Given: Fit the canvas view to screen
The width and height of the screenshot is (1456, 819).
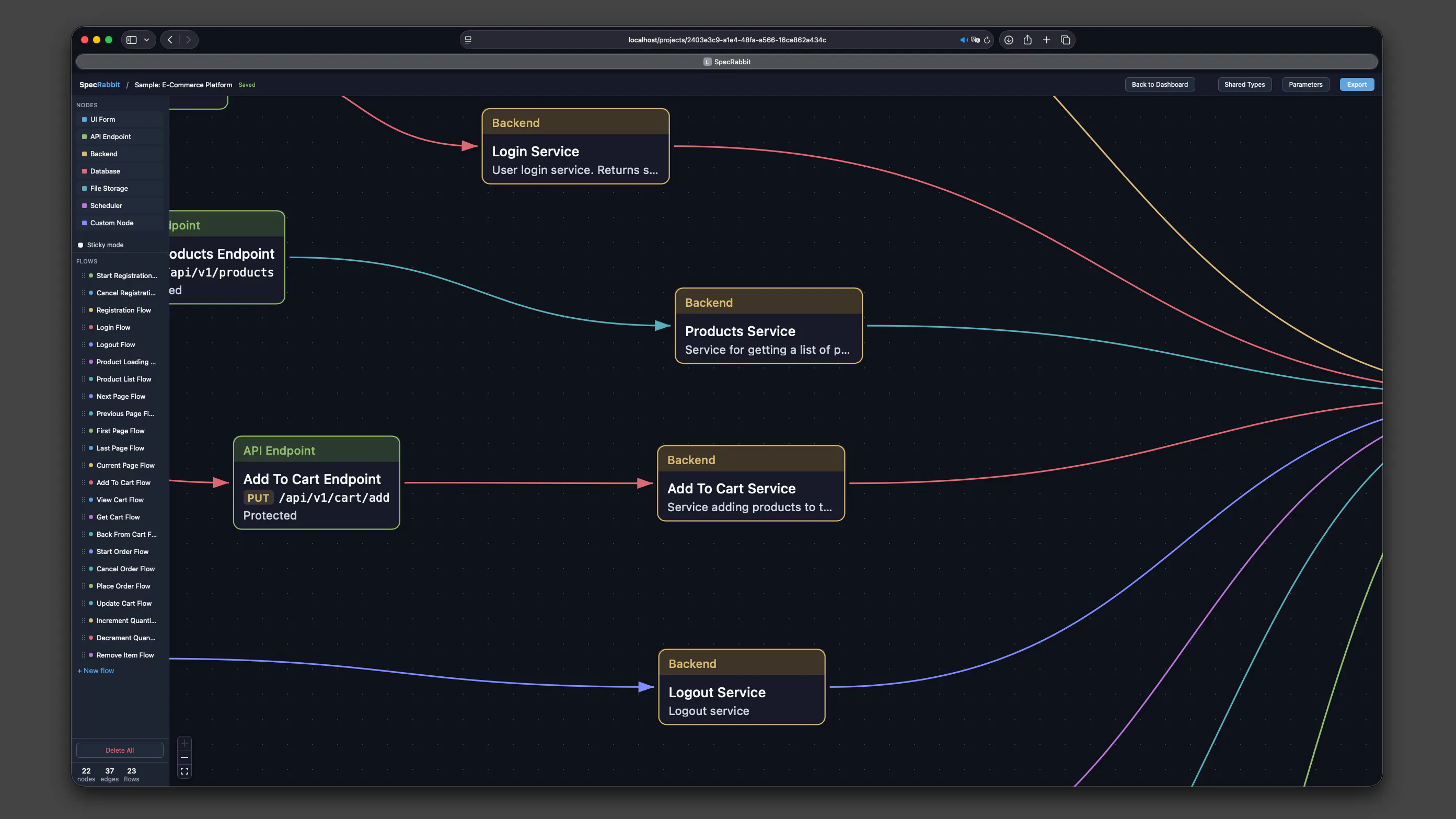Looking at the screenshot, I should pos(184,771).
